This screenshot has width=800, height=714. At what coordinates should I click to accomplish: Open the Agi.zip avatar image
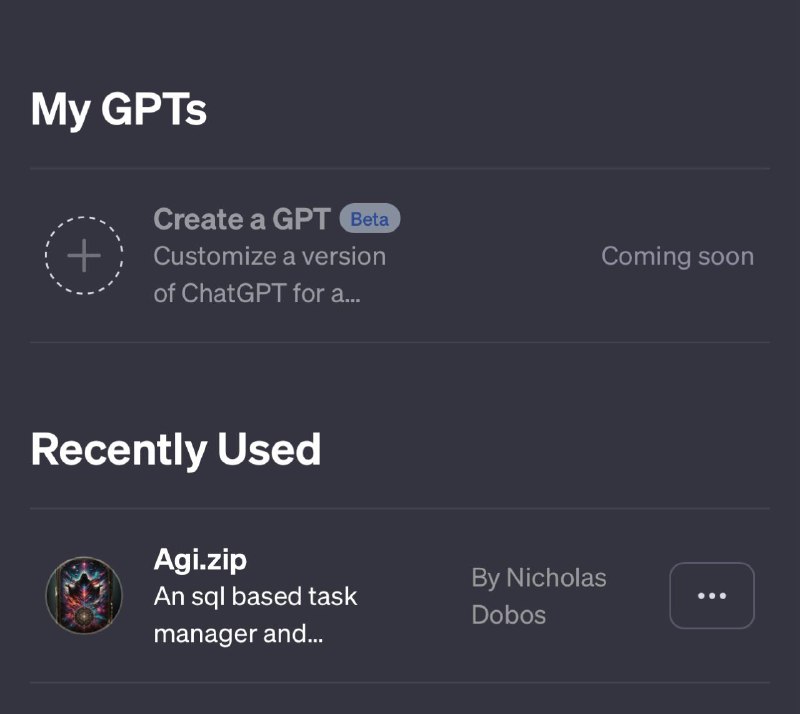[84, 596]
